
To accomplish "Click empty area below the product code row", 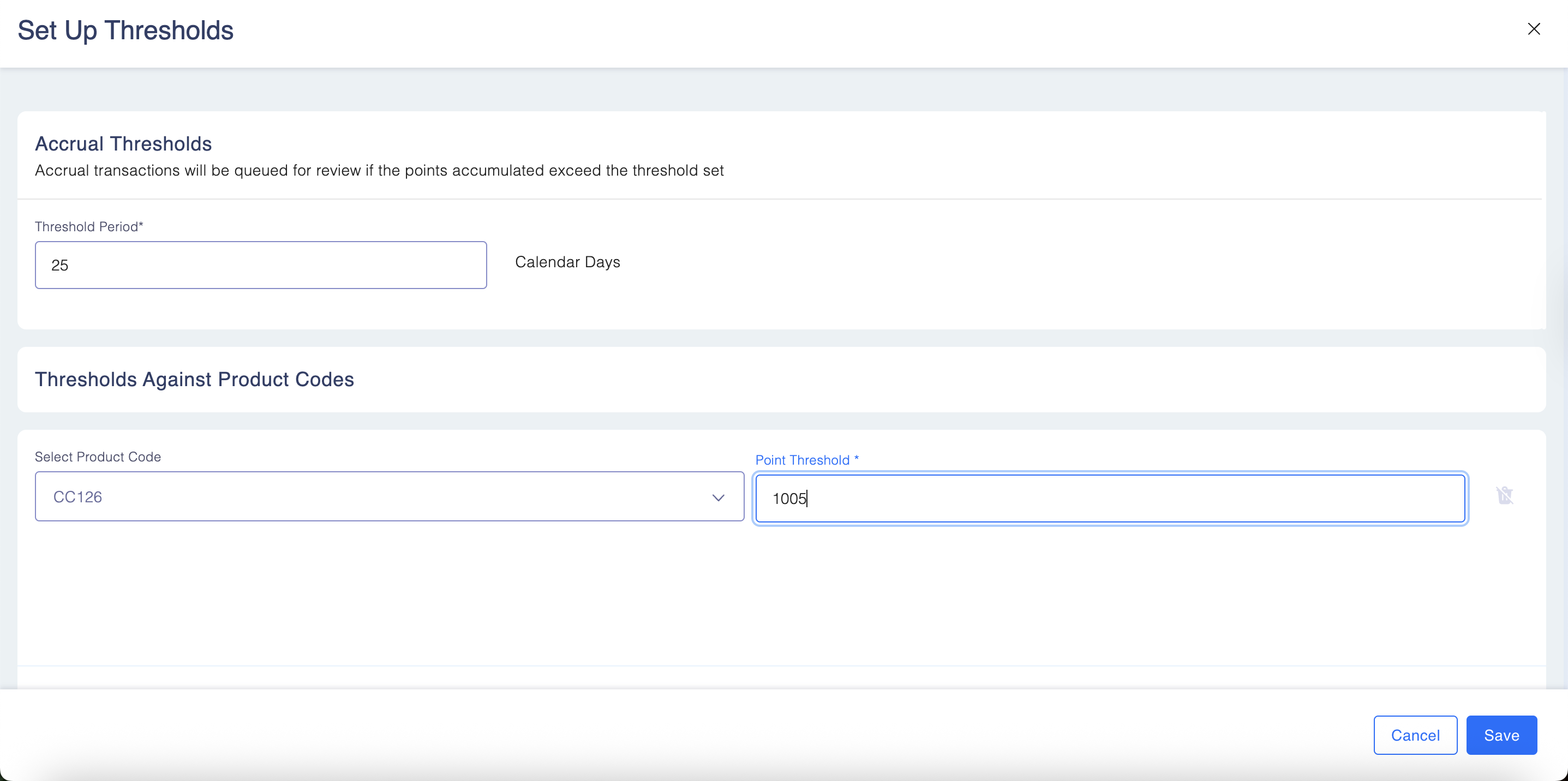I will [731, 596].
